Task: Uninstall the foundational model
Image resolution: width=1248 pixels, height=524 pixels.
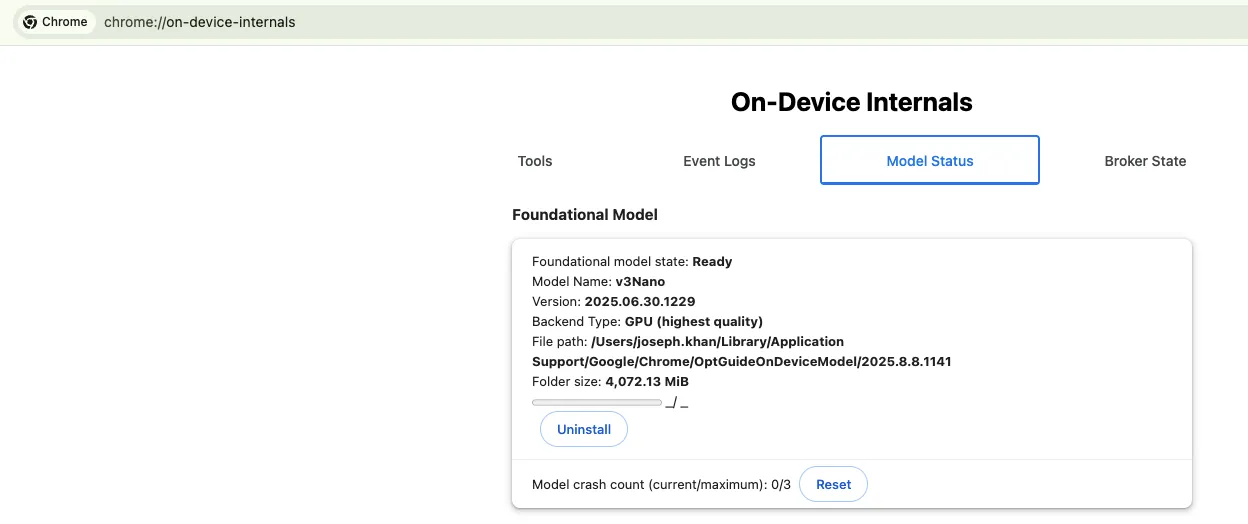Action: pyautogui.click(x=584, y=429)
